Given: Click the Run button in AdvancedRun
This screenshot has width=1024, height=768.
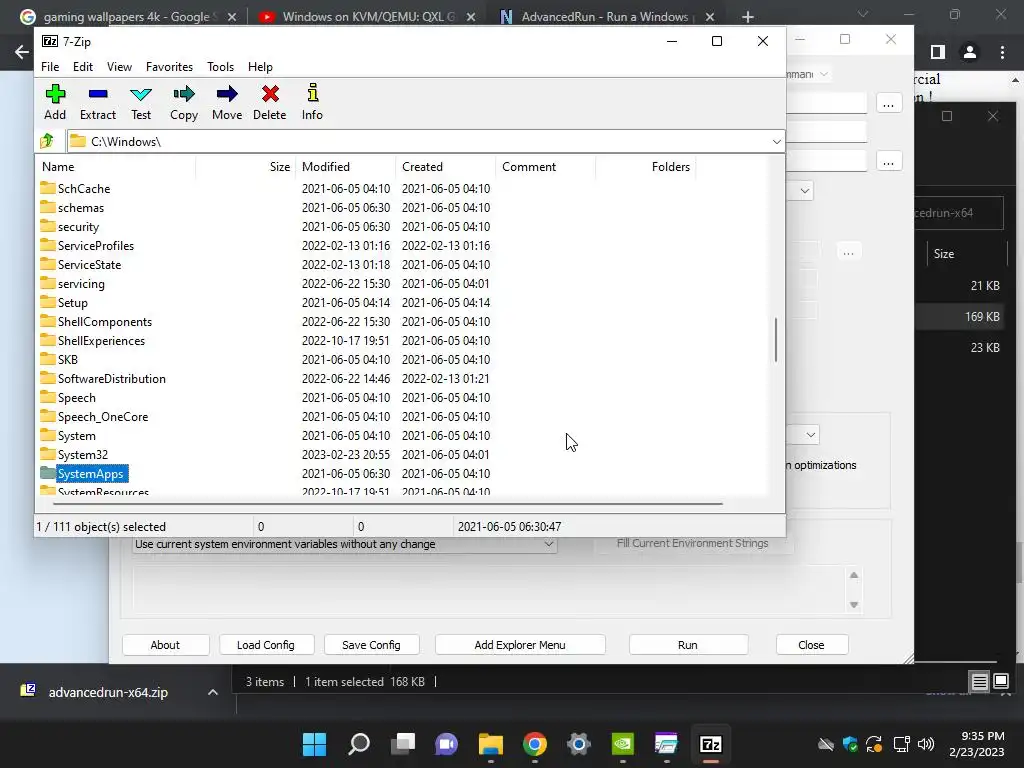Looking at the screenshot, I should [x=688, y=645].
